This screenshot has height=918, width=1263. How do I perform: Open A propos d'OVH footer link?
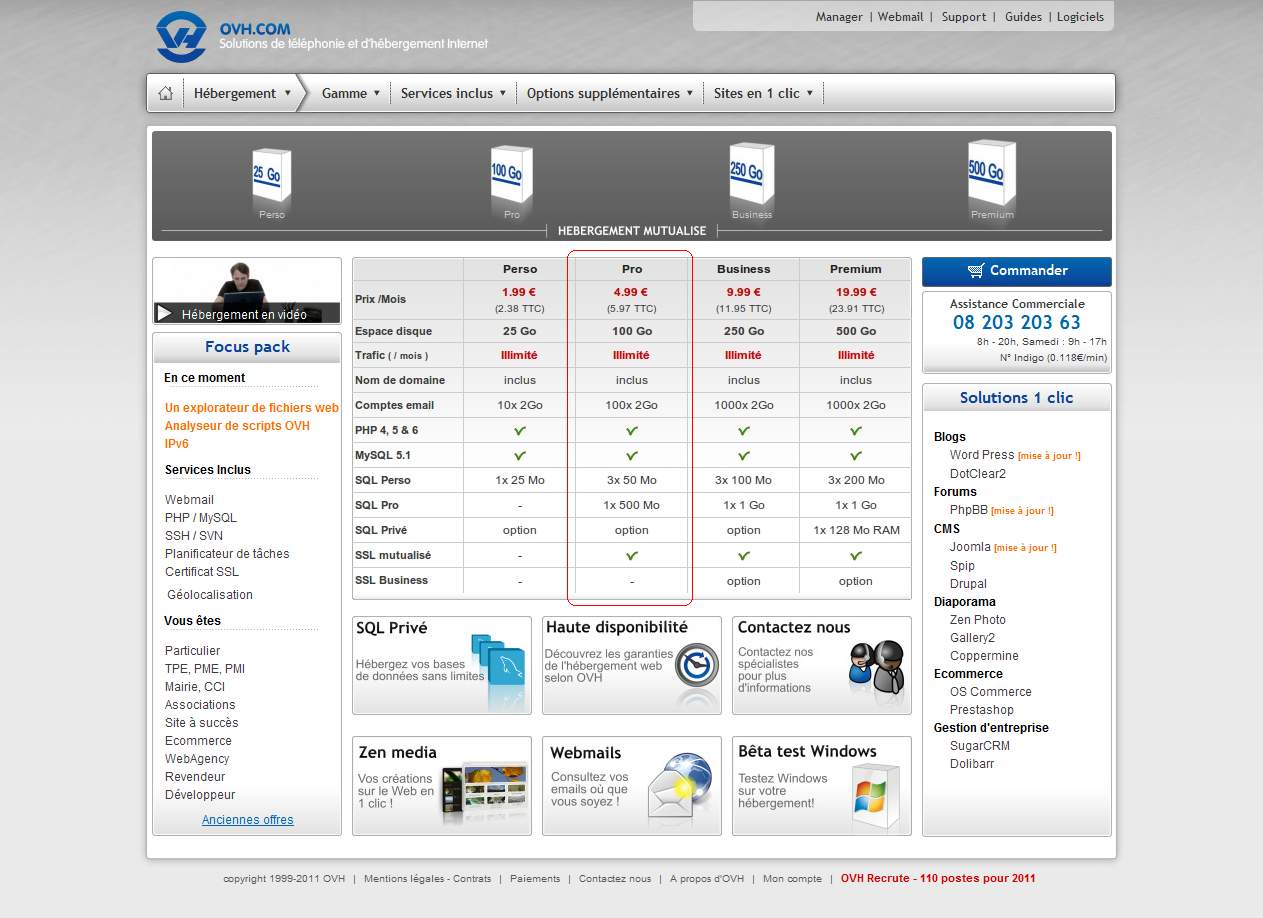pyautogui.click(x=707, y=879)
